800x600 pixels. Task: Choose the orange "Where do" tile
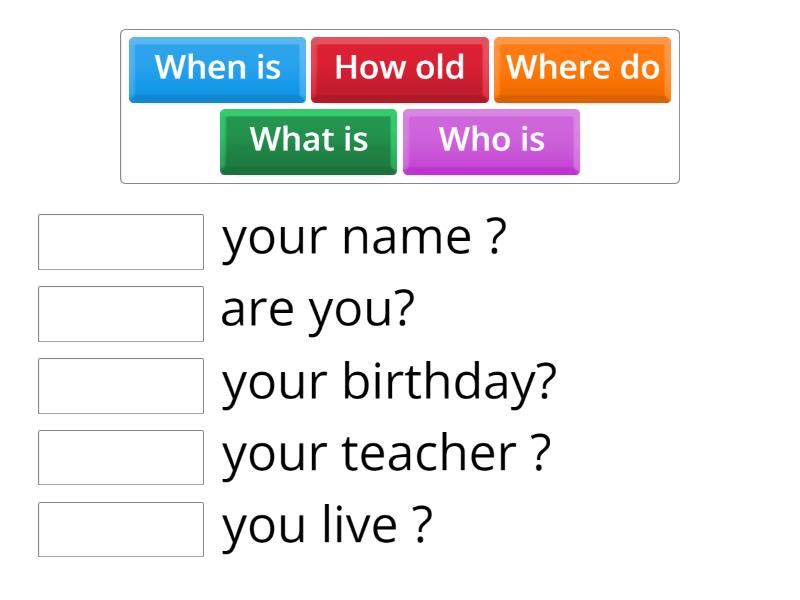click(582, 69)
